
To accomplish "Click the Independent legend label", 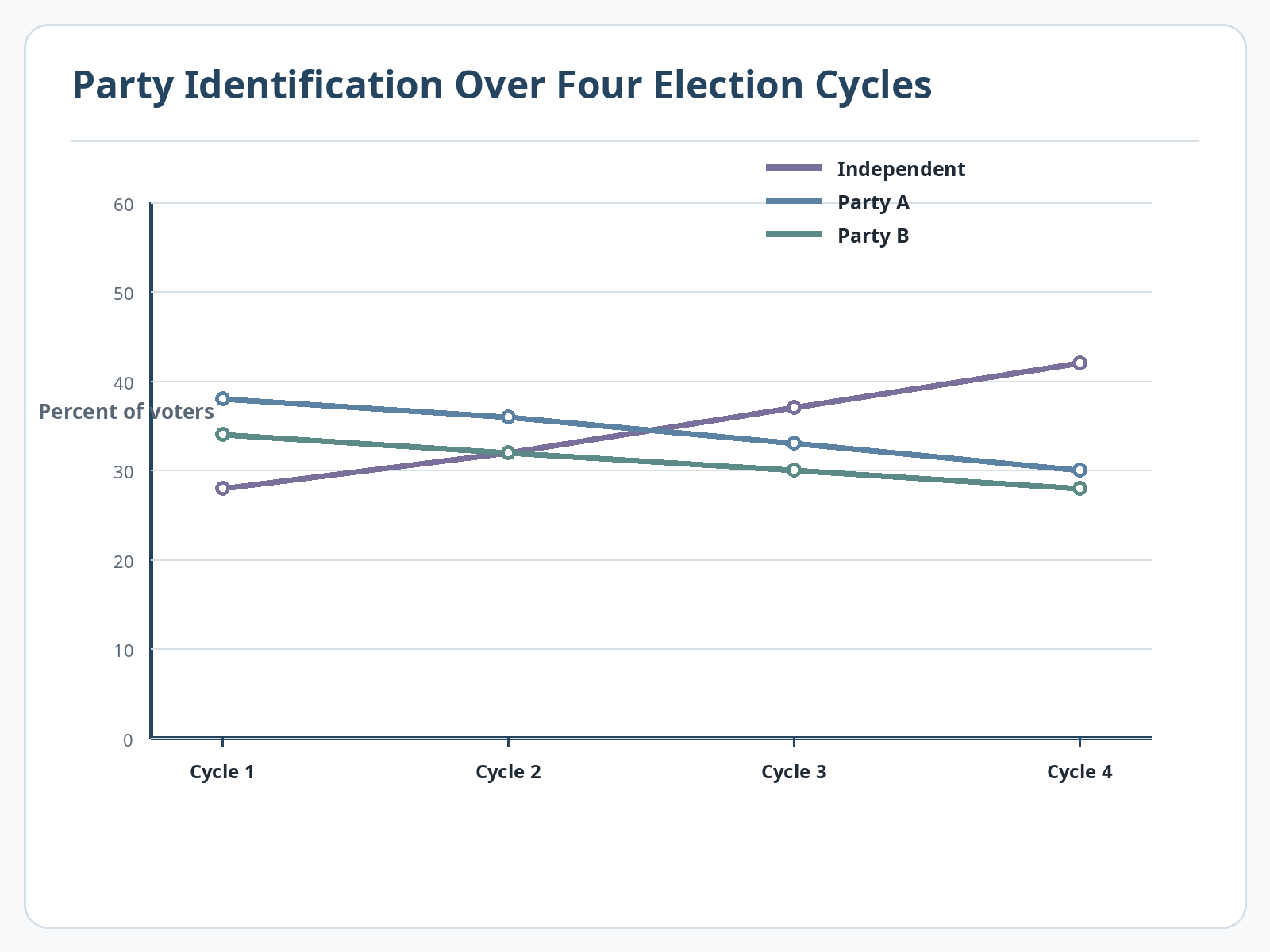I will pyautogui.click(x=901, y=169).
